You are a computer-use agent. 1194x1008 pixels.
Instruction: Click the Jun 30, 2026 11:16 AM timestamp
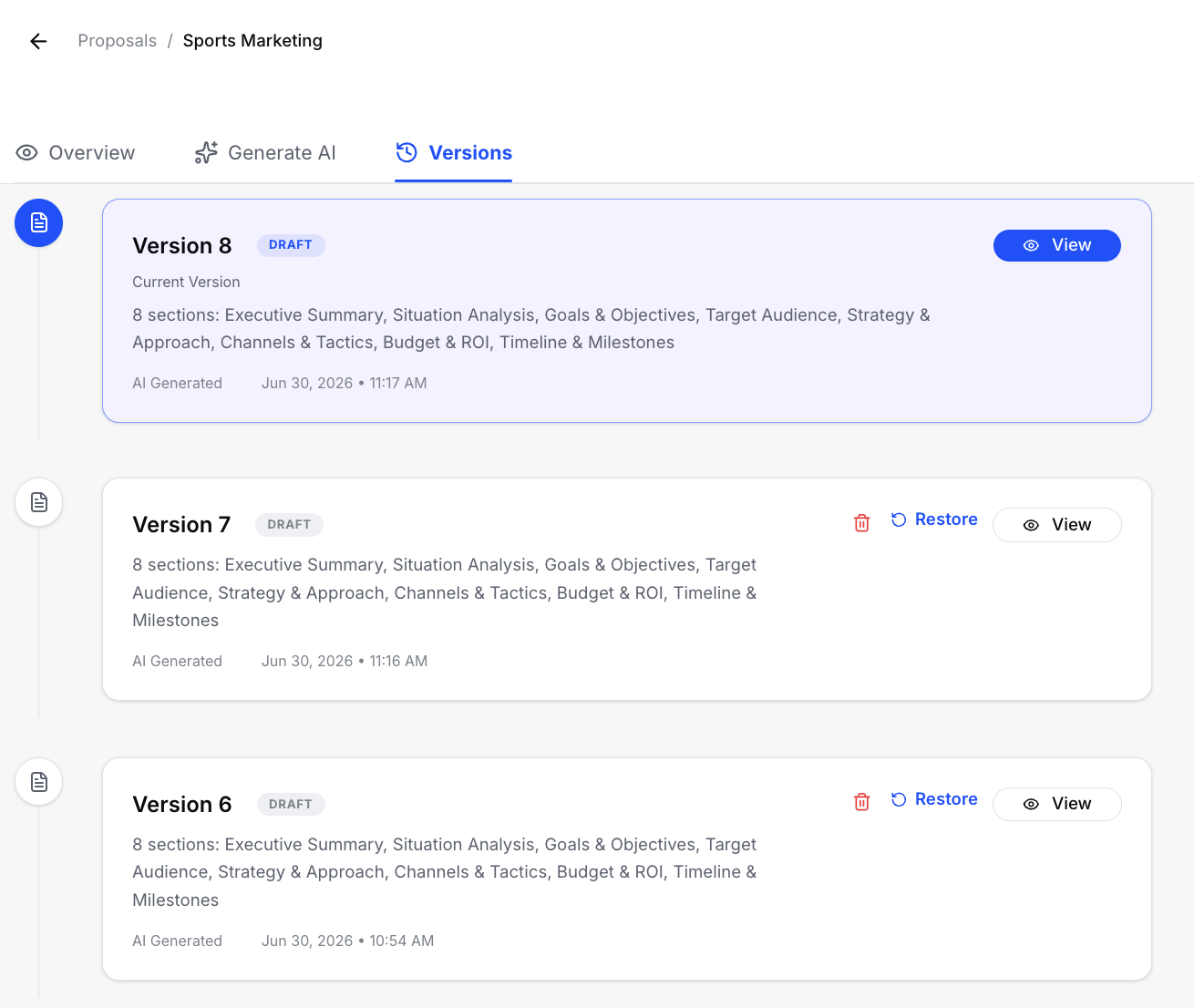point(345,662)
